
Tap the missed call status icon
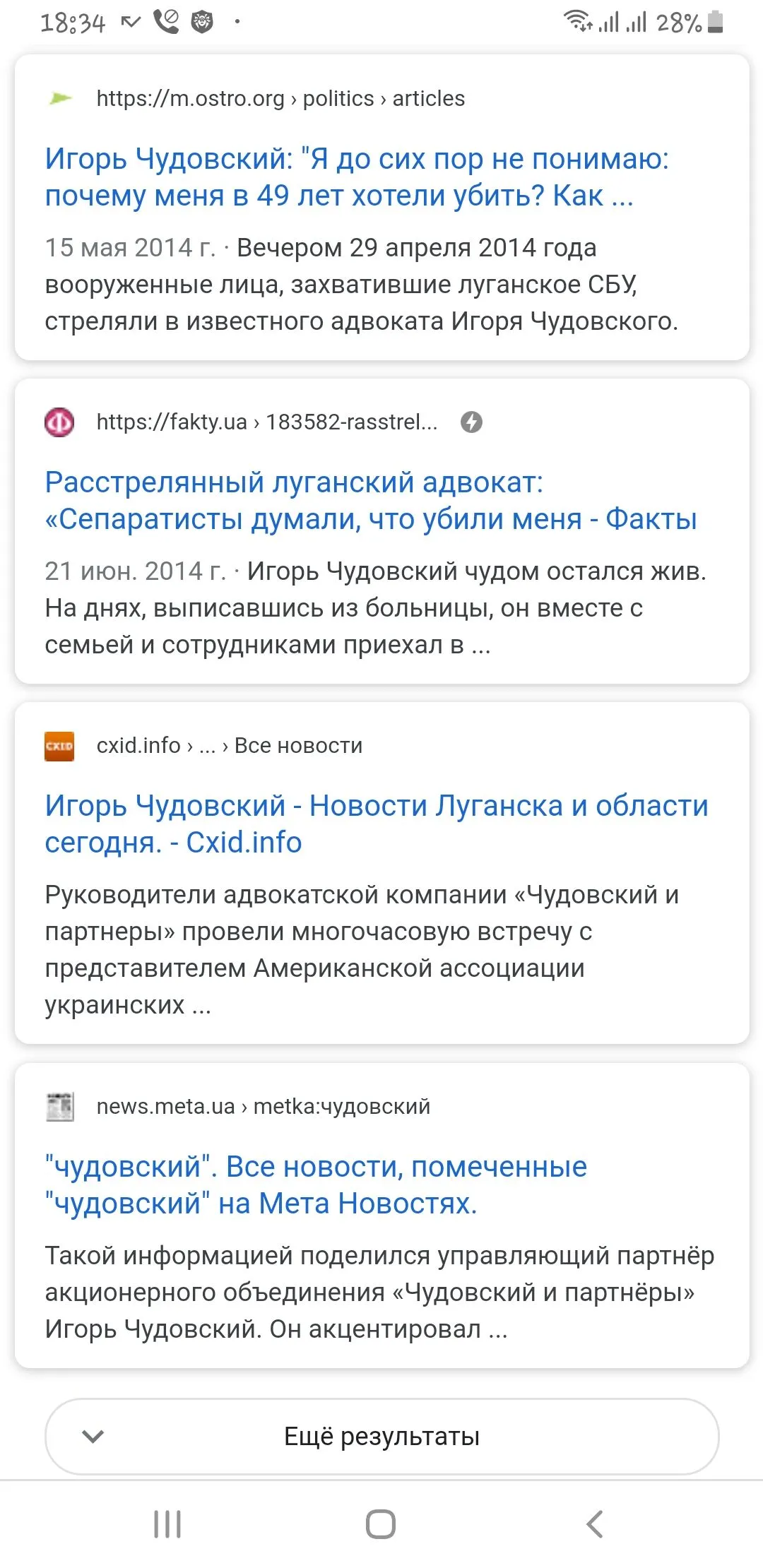click(x=166, y=22)
